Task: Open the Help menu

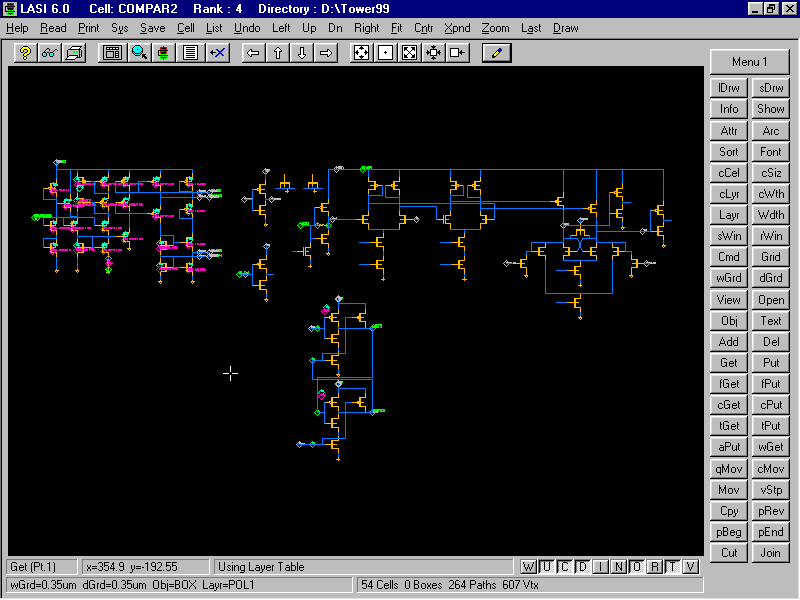Action: coord(17,28)
